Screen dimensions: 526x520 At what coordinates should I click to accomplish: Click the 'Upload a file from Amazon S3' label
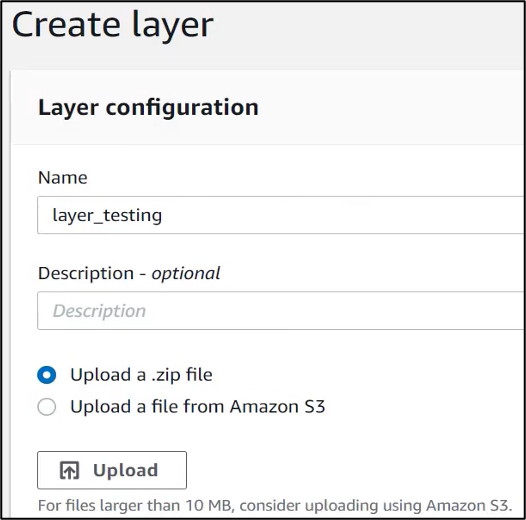pyautogui.click(x=198, y=407)
